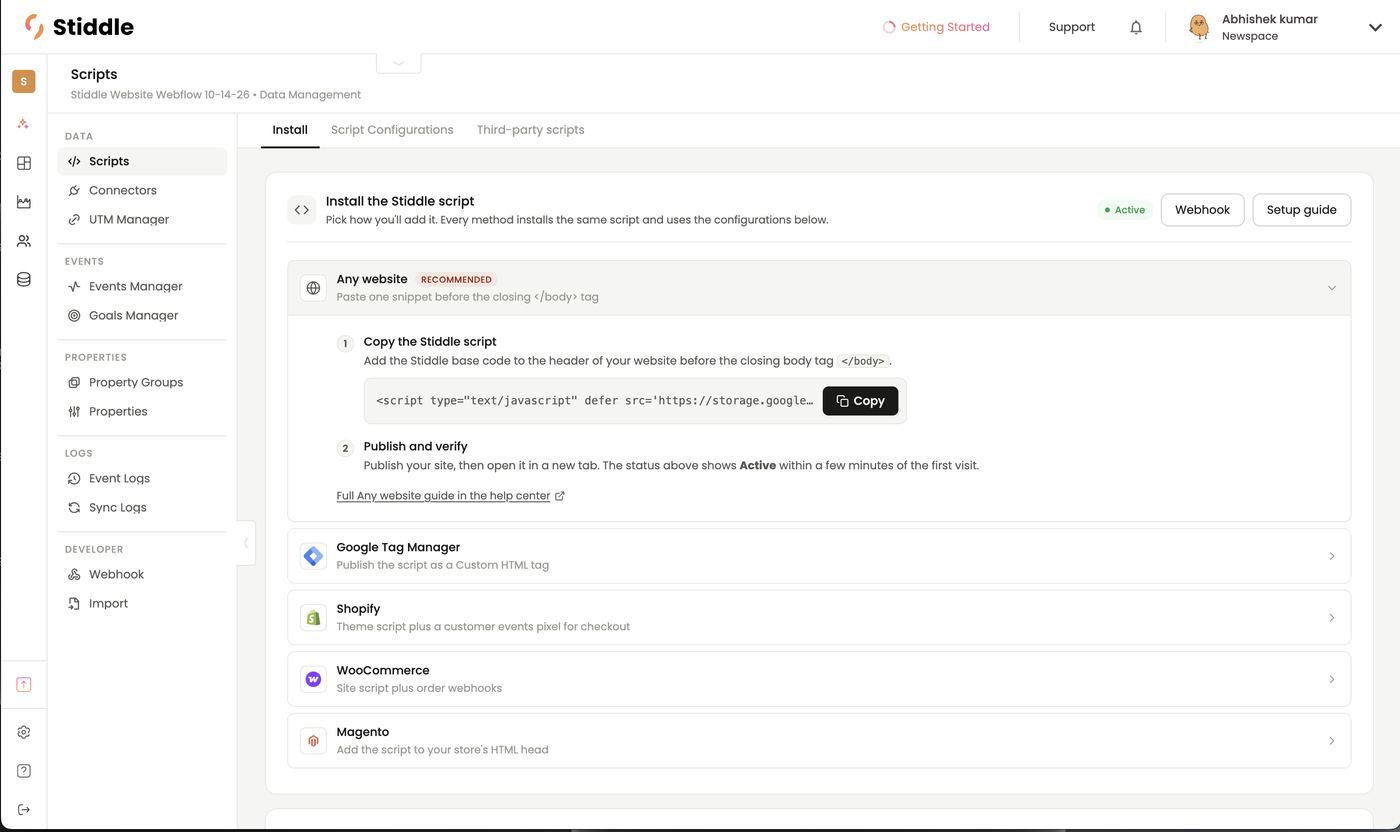Open Goals Manager in the sidebar
Image resolution: width=1400 pixels, height=832 pixels.
click(x=143, y=315)
